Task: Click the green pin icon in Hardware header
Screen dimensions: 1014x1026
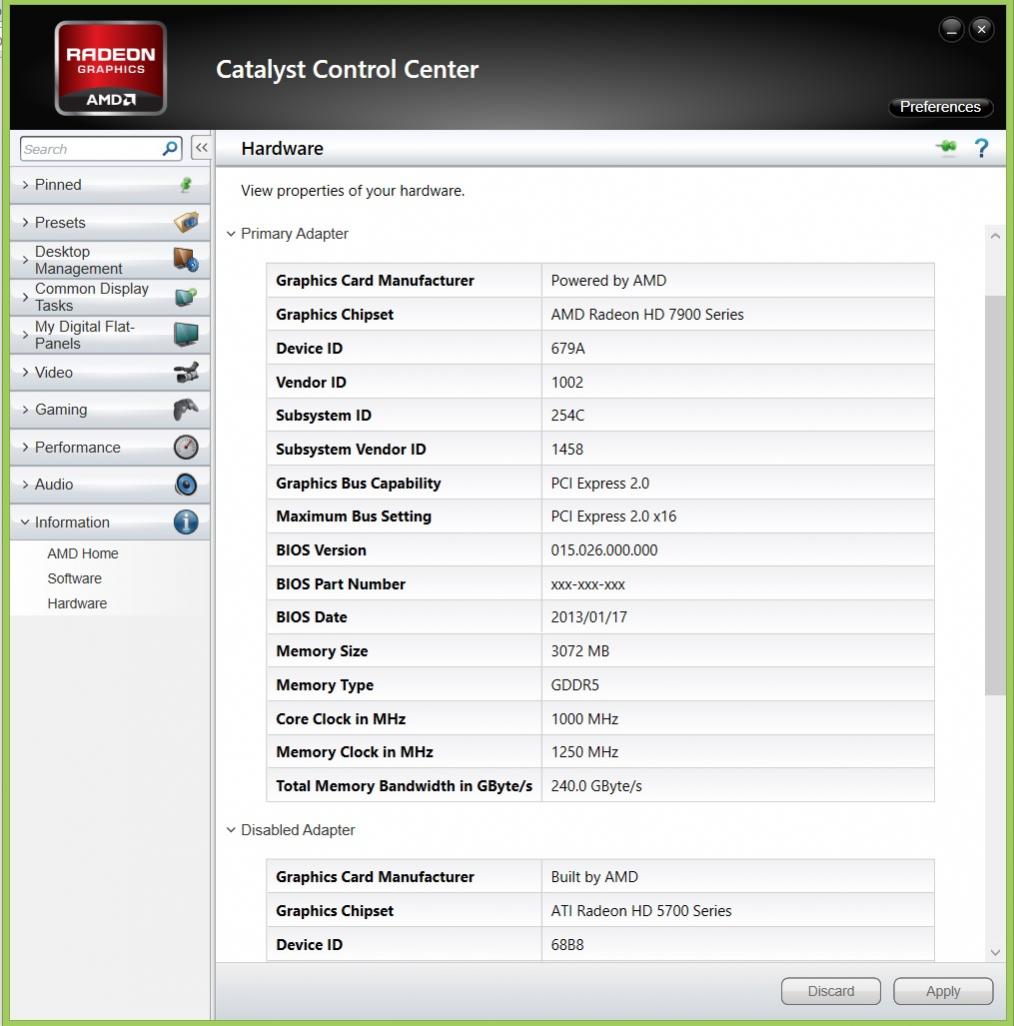Action: tap(946, 148)
